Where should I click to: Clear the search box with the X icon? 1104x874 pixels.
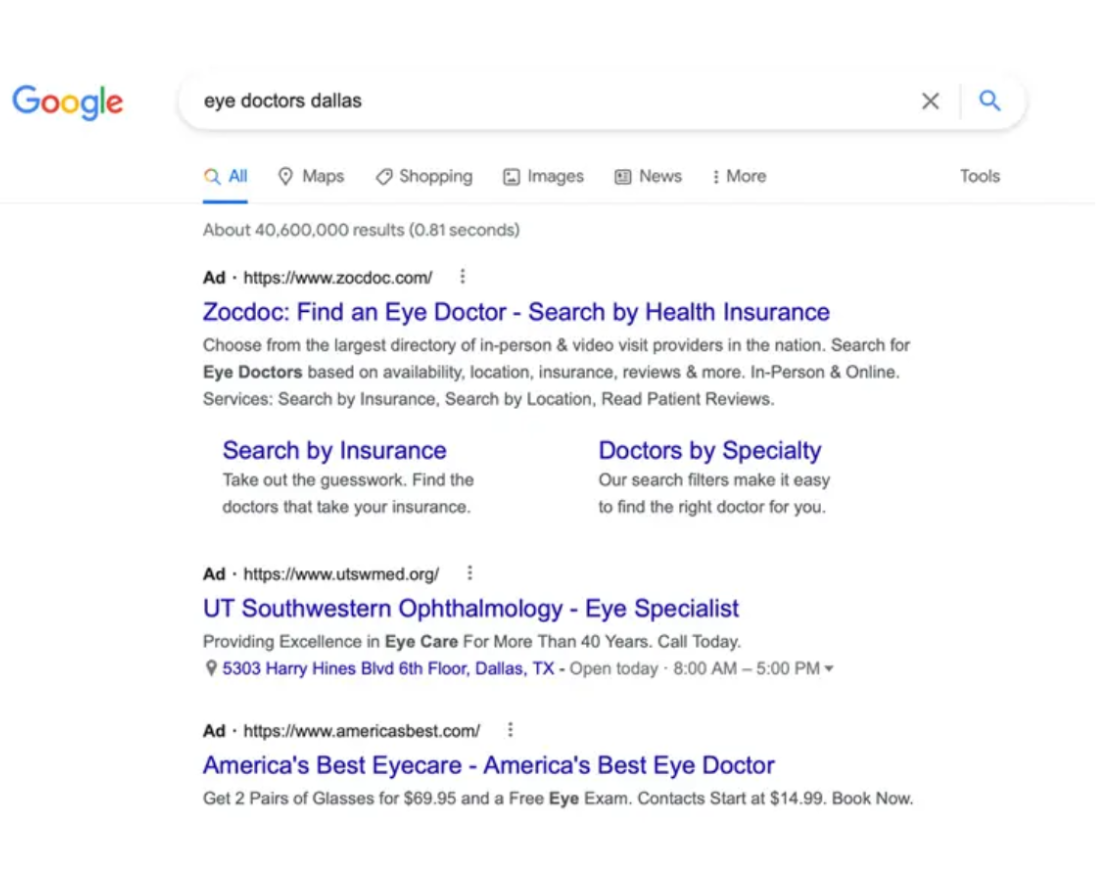[x=930, y=101]
